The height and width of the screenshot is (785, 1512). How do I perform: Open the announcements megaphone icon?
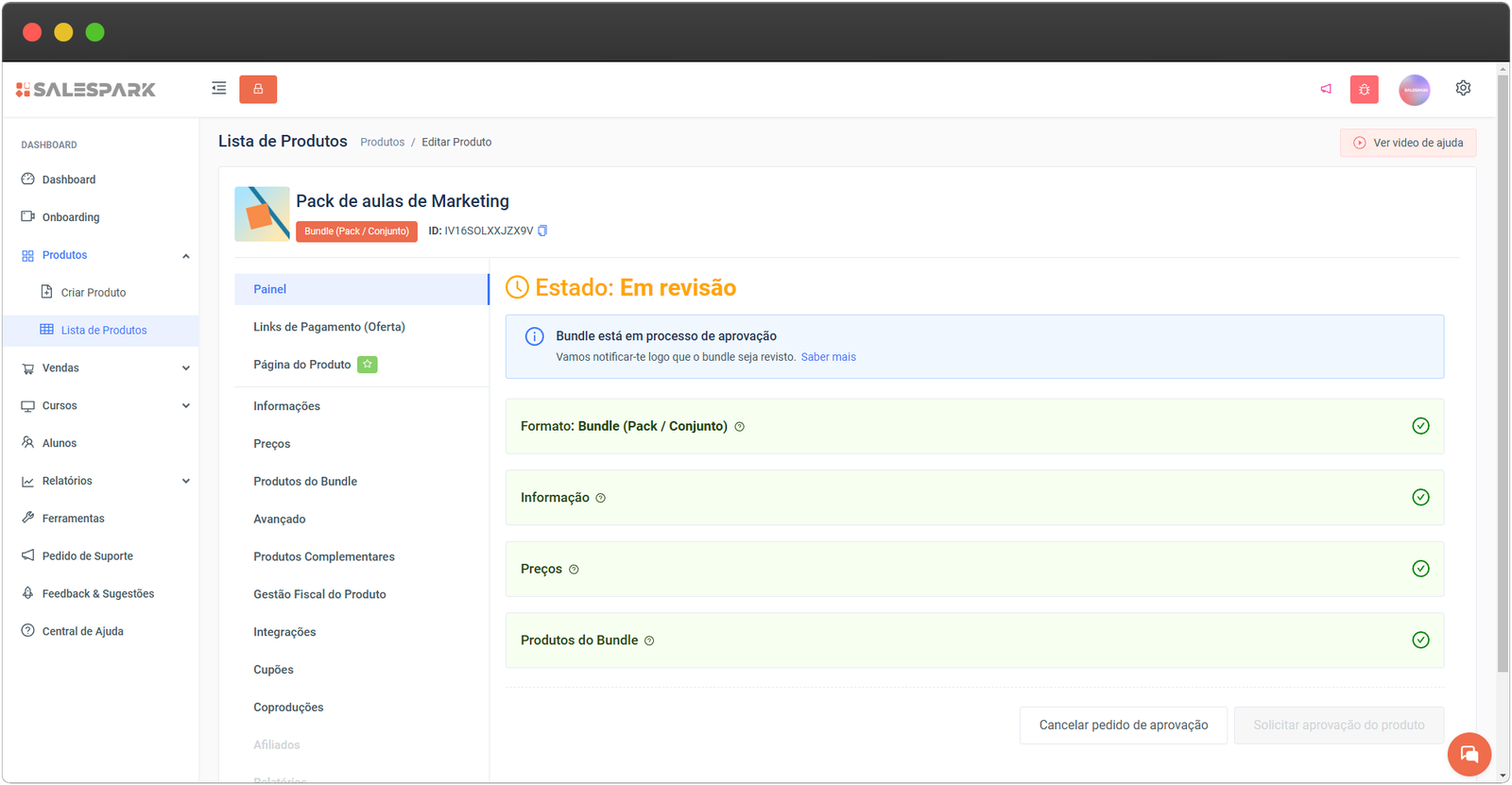click(1326, 89)
